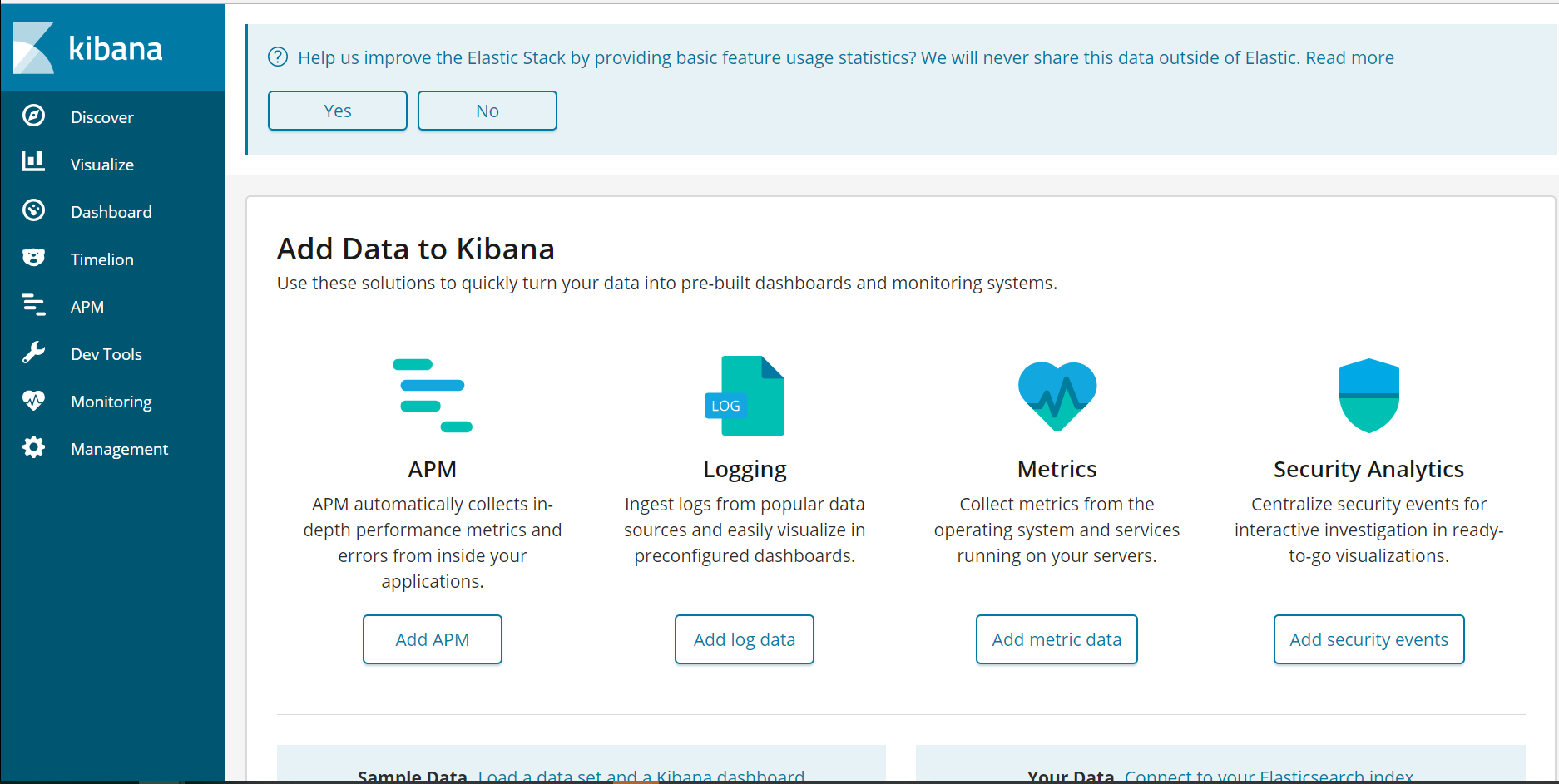The width and height of the screenshot is (1559, 784).
Task: Select Dashboard label in sidebar
Action: tap(111, 212)
